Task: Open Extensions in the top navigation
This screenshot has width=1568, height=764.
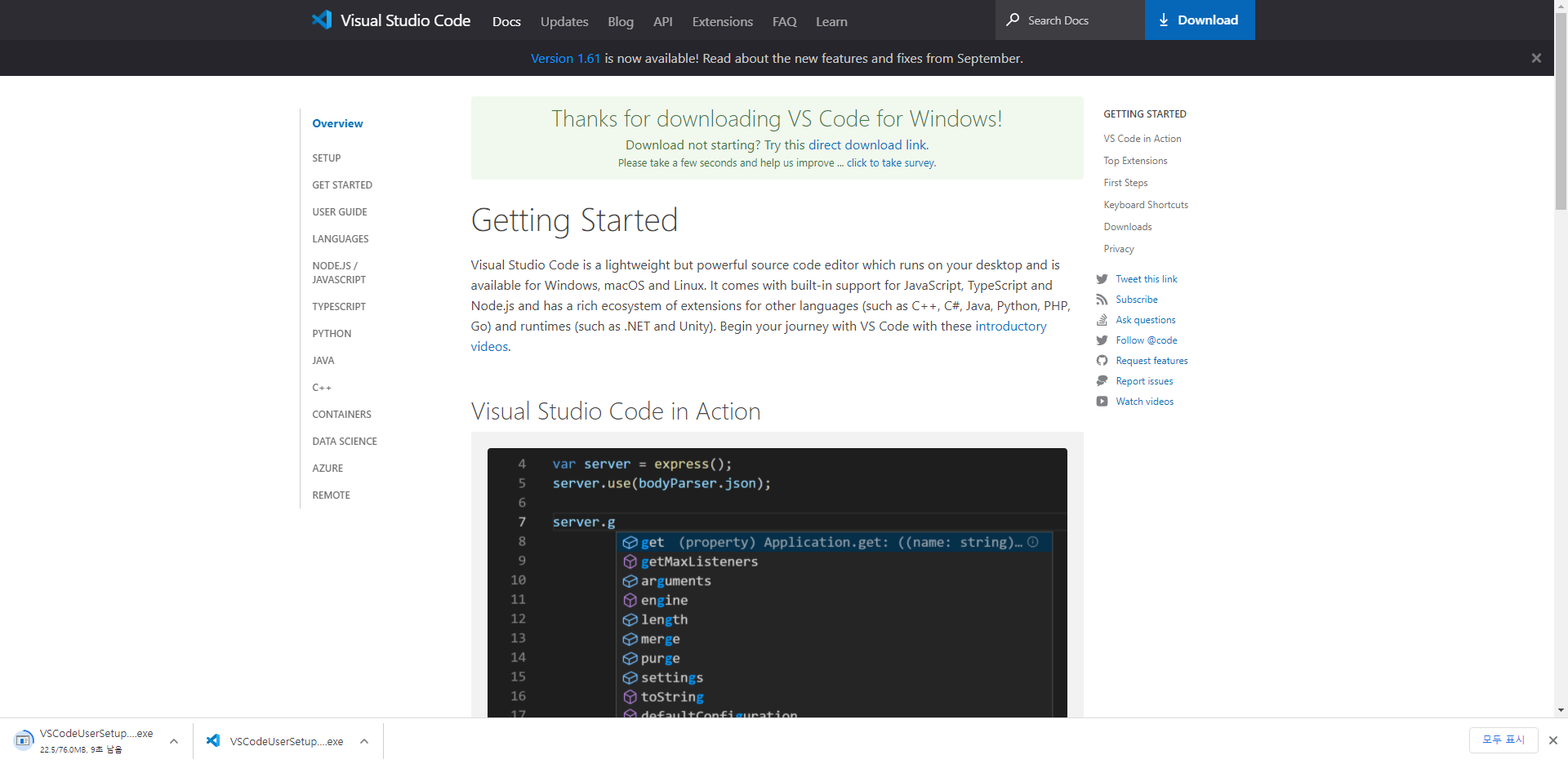Action: pyautogui.click(x=723, y=21)
